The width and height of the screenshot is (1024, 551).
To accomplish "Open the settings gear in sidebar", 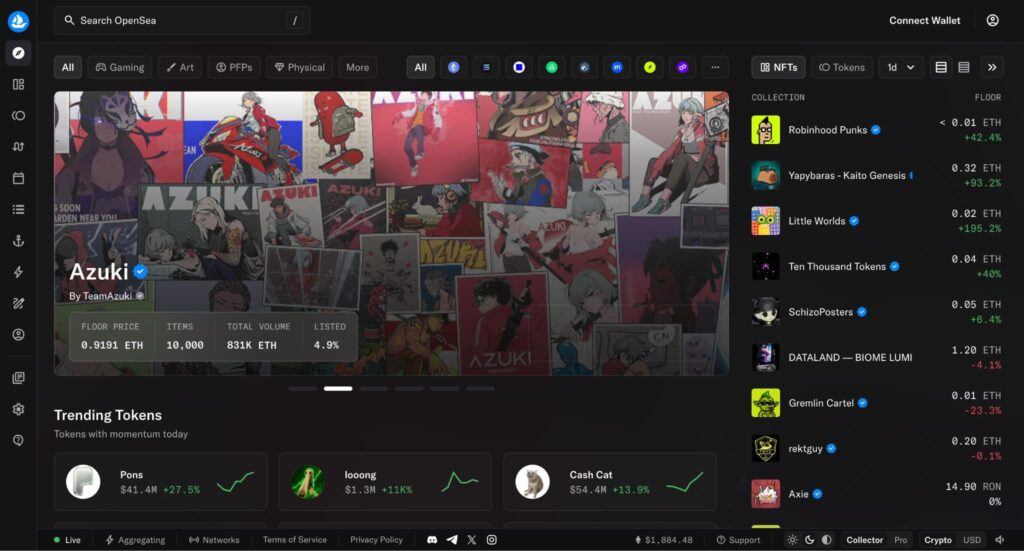I will (x=18, y=409).
